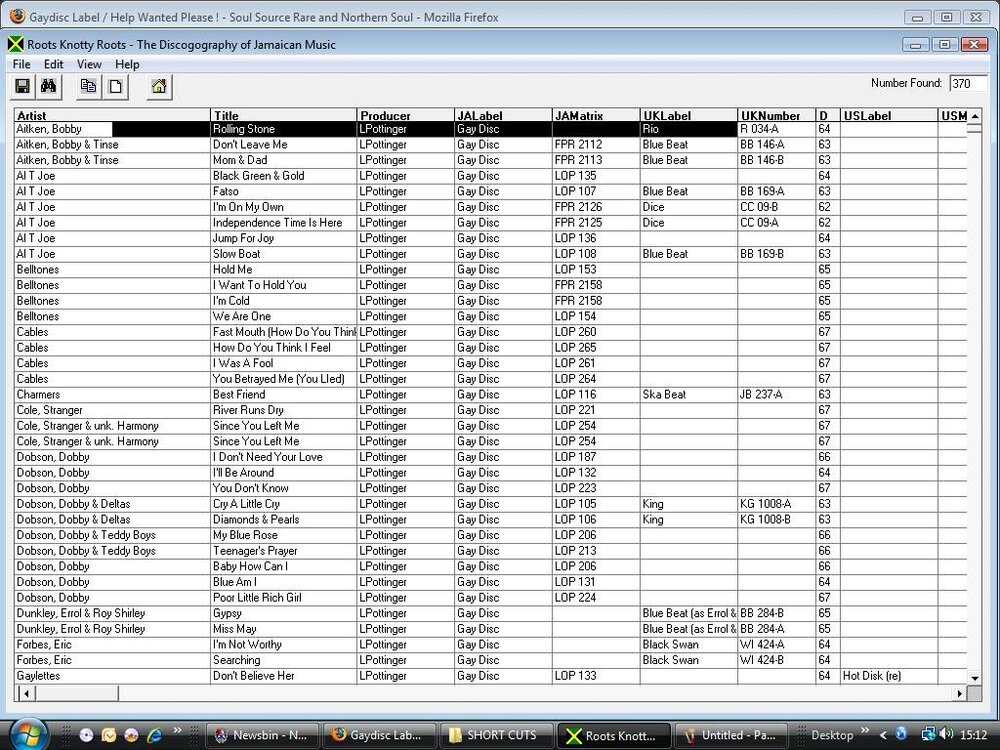The image size is (1000, 750).
Task: Click the Copy toolbar icon
Action: [89, 87]
